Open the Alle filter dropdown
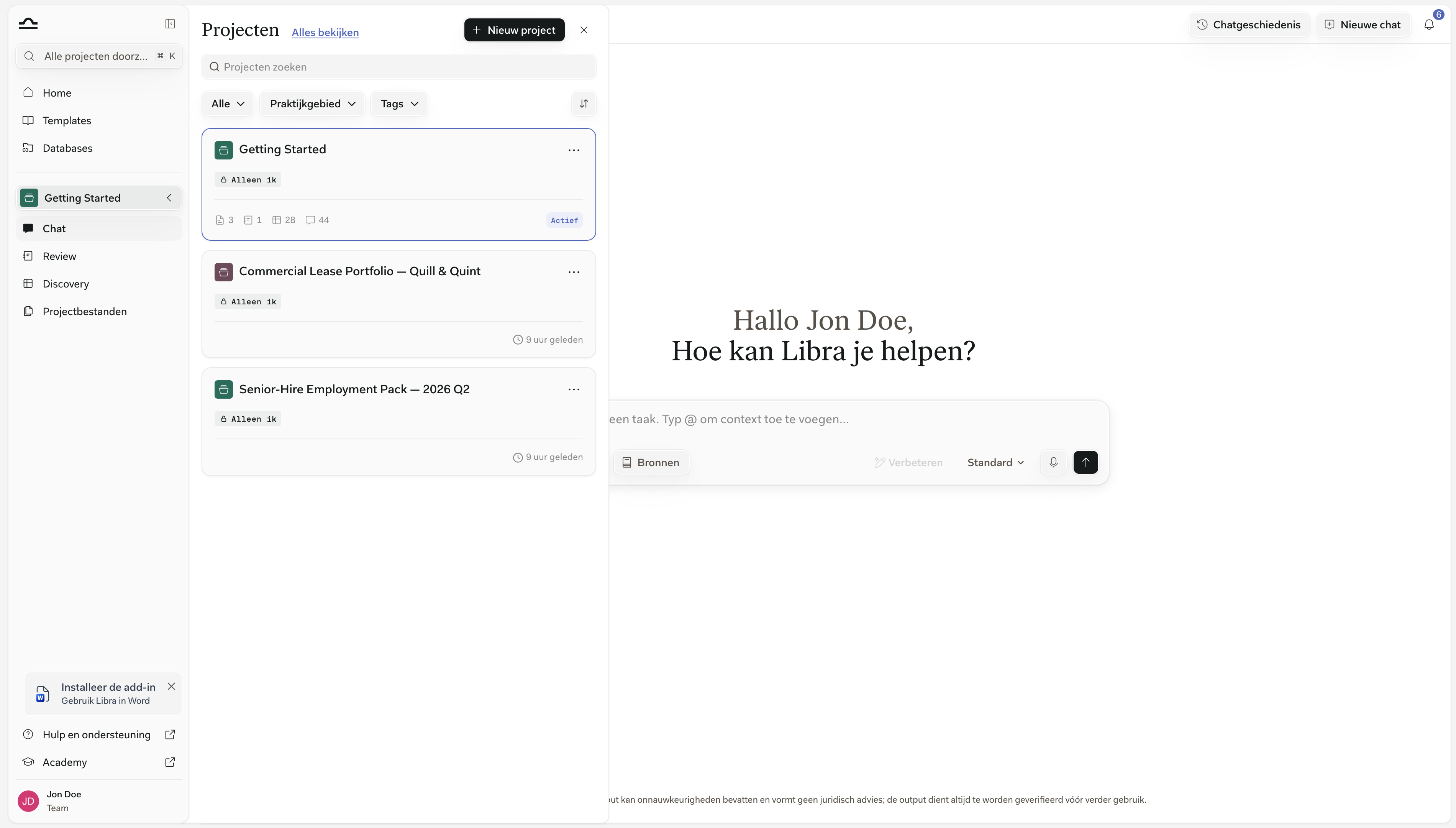This screenshot has height=828, width=1456. click(x=227, y=103)
